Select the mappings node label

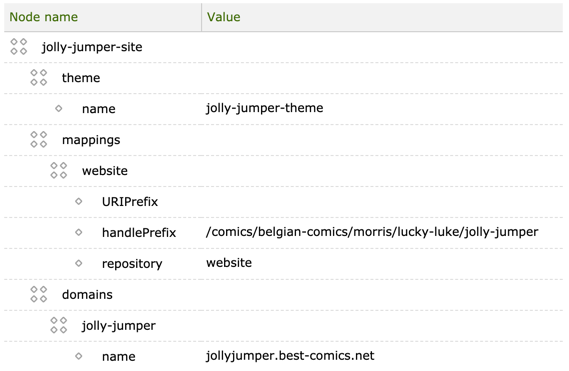[x=91, y=140]
